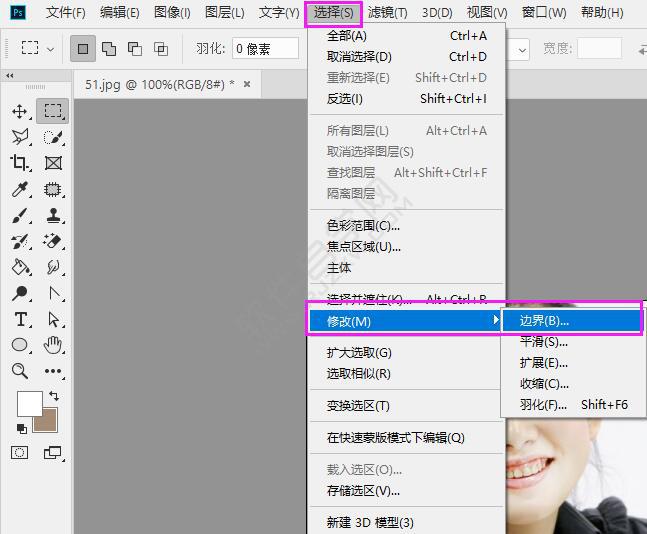The height and width of the screenshot is (534, 647).
Task: Open the 视图(V) menu
Action: coord(487,12)
